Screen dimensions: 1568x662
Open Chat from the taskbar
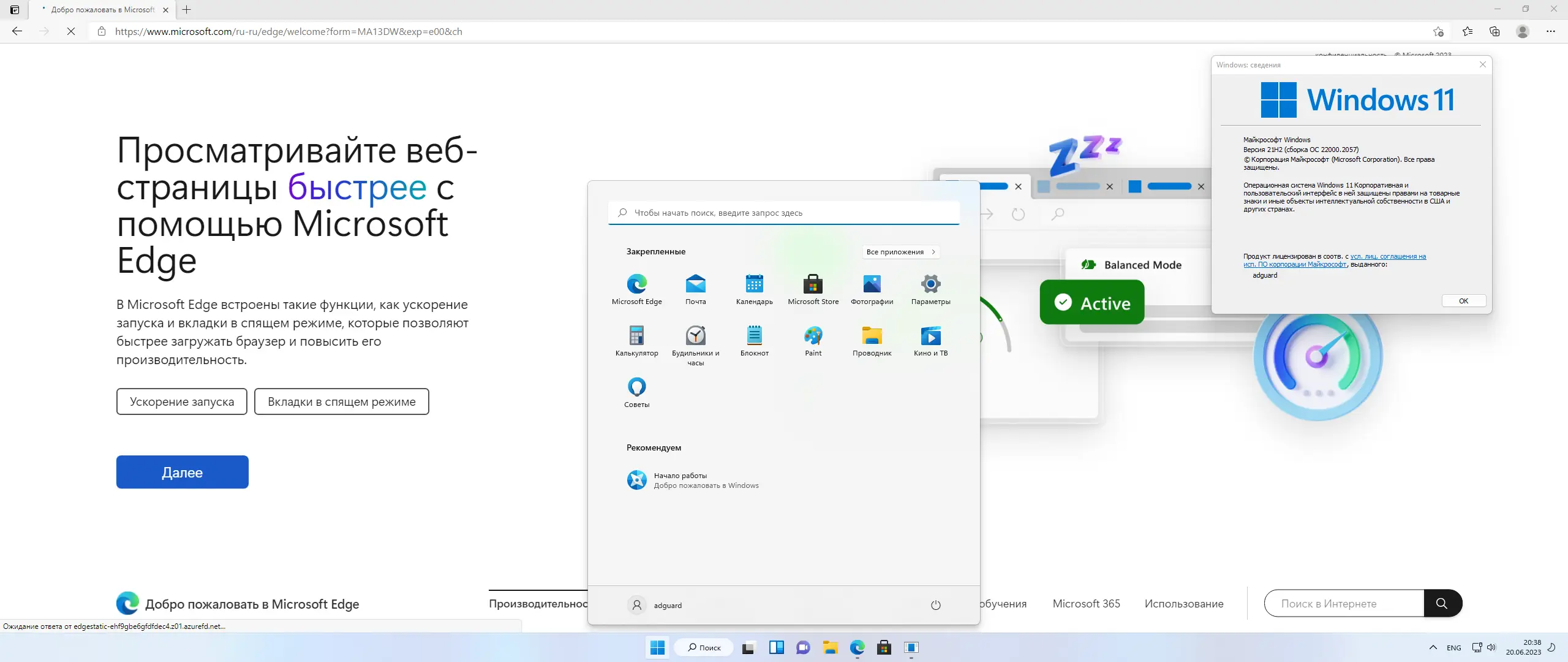tap(802, 648)
